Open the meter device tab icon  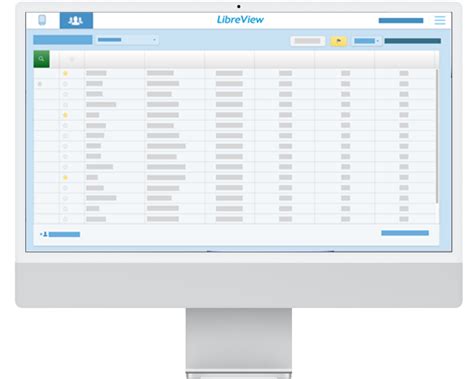(x=42, y=20)
